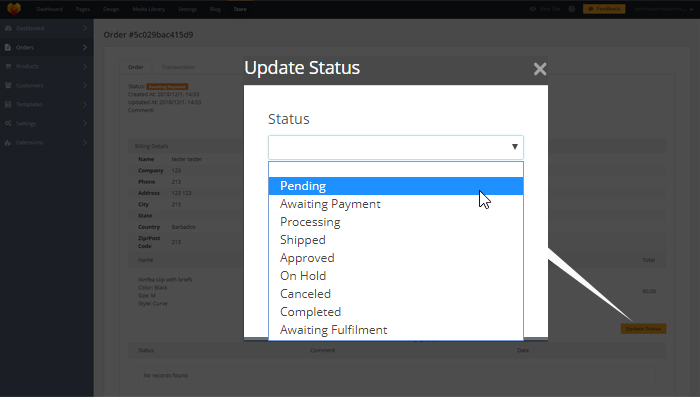
Task: Click the application logo icon
Action: tap(14, 9)
